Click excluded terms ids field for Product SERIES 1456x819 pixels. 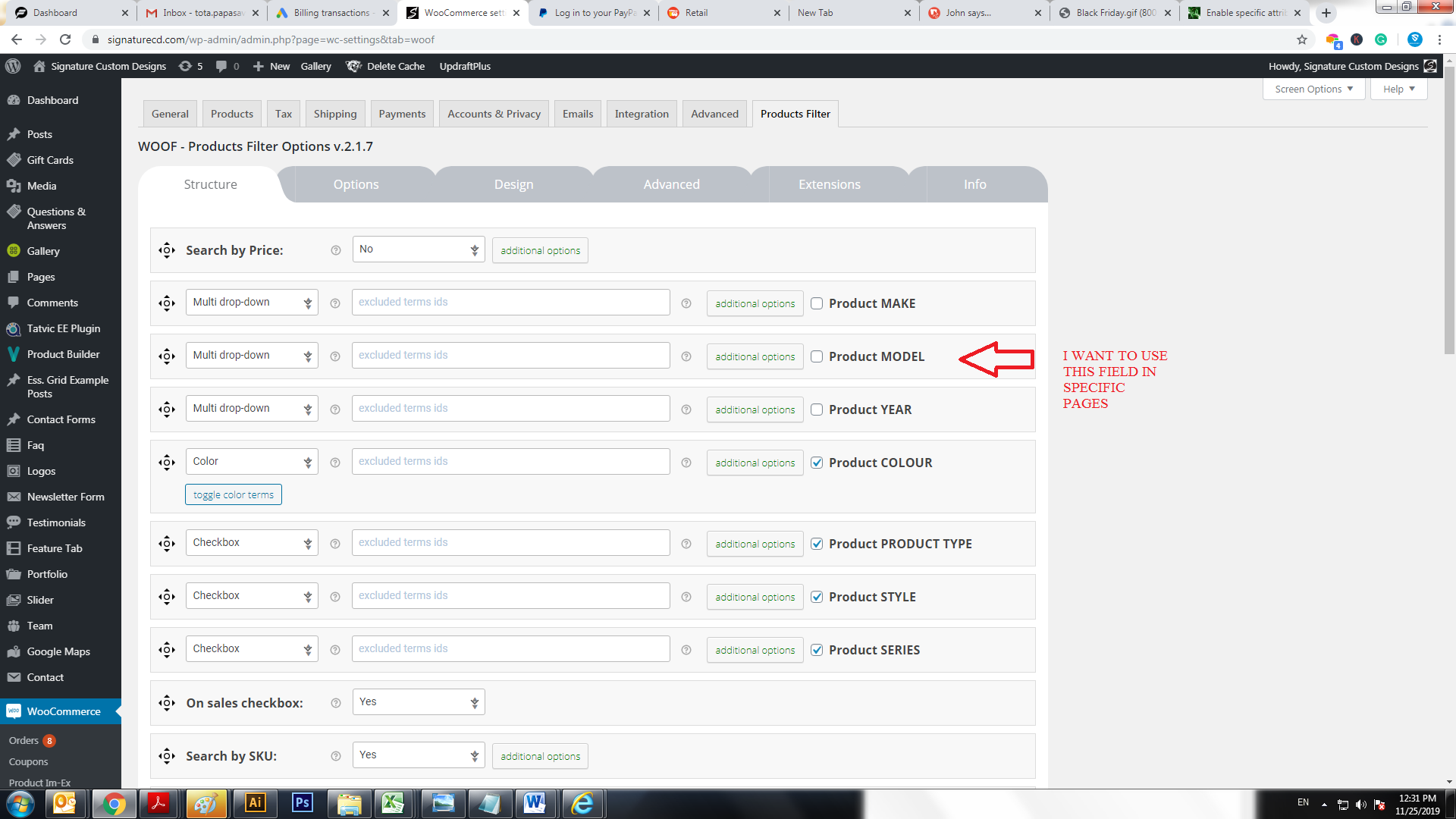tap(510, 649)
